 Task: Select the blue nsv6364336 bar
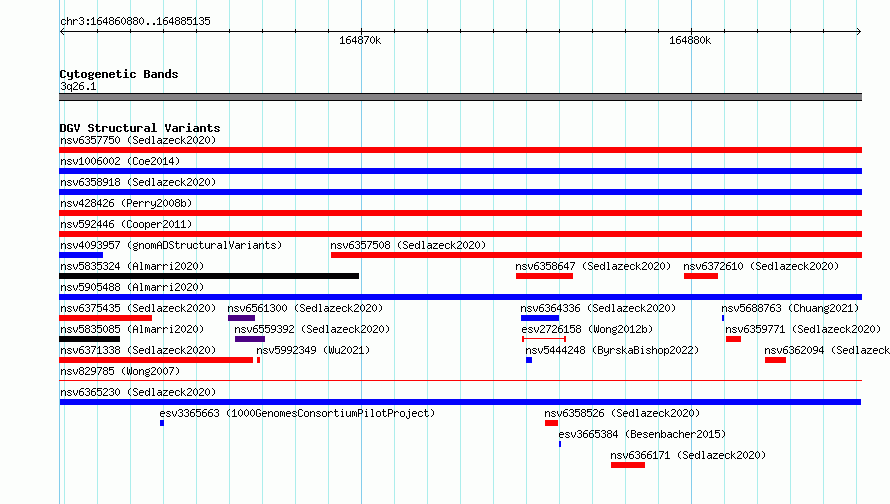540,318
